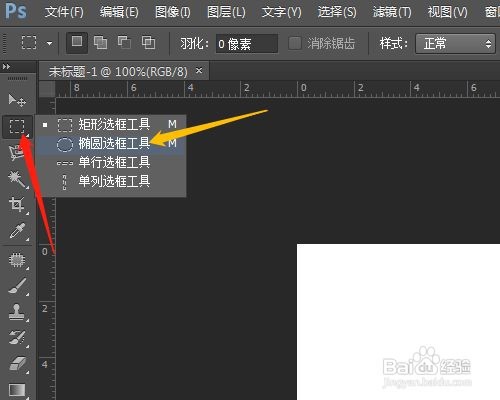Screen dimensions: 500x400
Task: Click the toolbar grip handle
Action: (17, 78)
